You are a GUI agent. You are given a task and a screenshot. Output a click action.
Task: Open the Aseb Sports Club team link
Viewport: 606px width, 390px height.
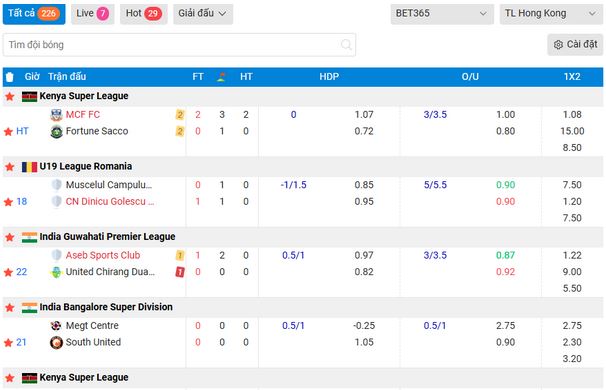(x=103, y=255)
